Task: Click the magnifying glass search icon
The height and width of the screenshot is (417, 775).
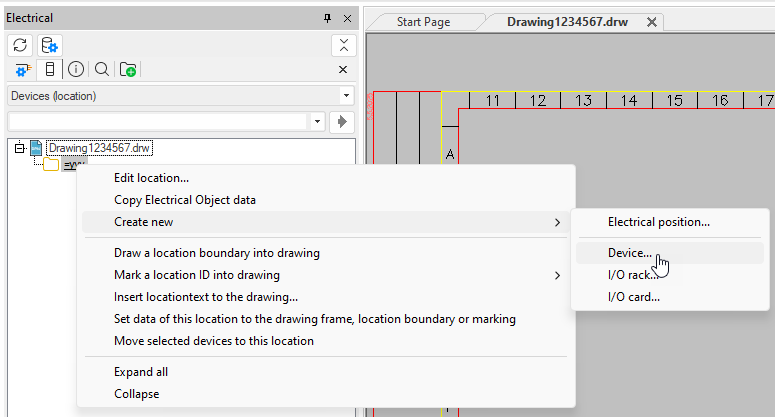Action: (101, 69)
